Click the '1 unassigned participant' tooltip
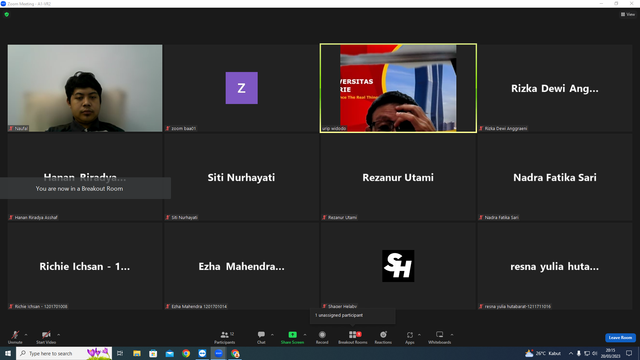 pos(353,316)
